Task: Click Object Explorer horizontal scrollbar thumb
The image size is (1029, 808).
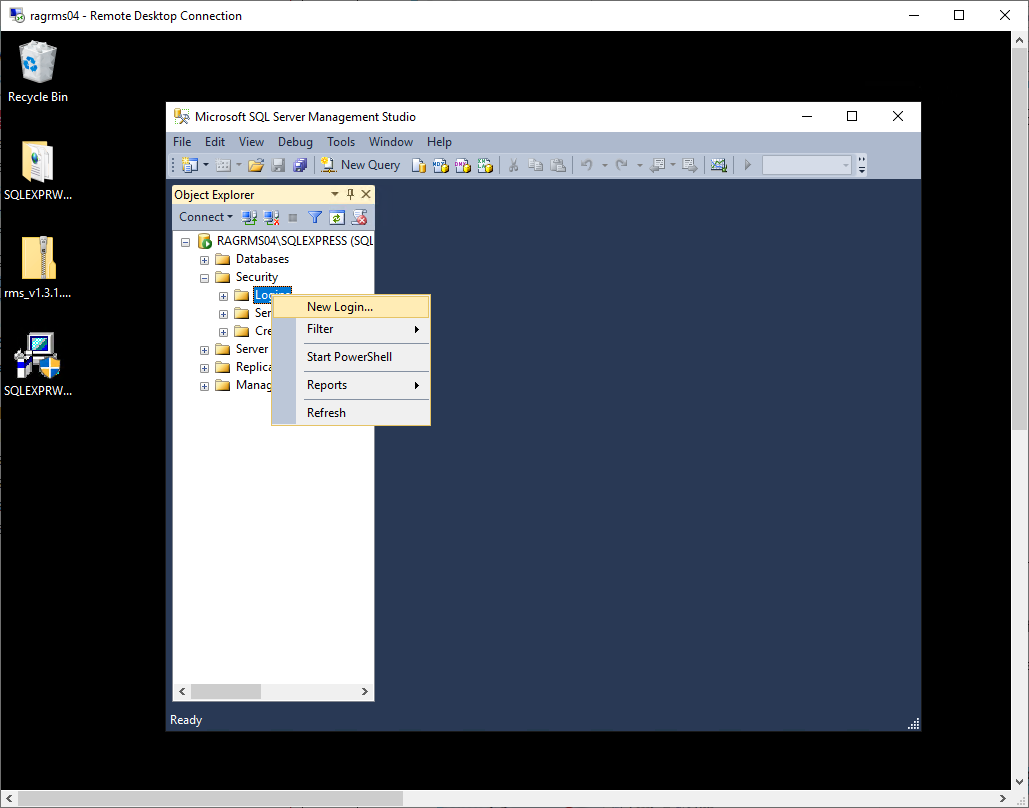Action: point(226,691)
